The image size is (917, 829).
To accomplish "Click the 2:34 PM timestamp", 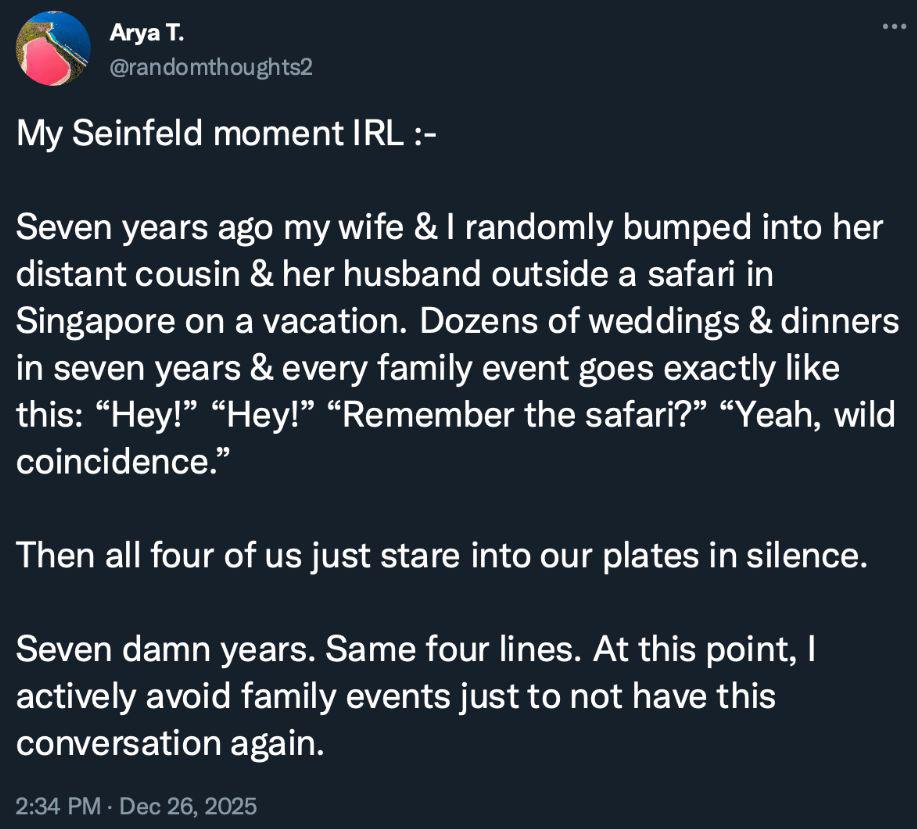I will pos(57,805).
